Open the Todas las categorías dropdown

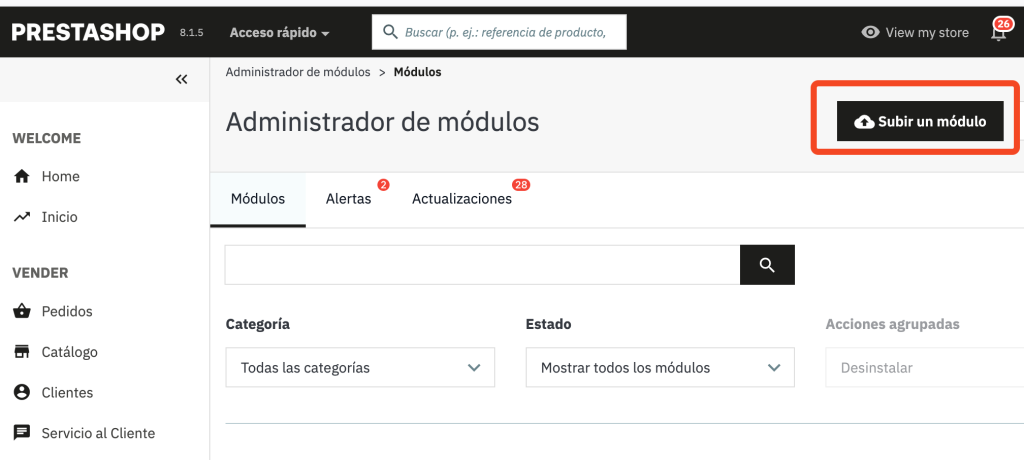pyautogui.click(x=360, y=368)
